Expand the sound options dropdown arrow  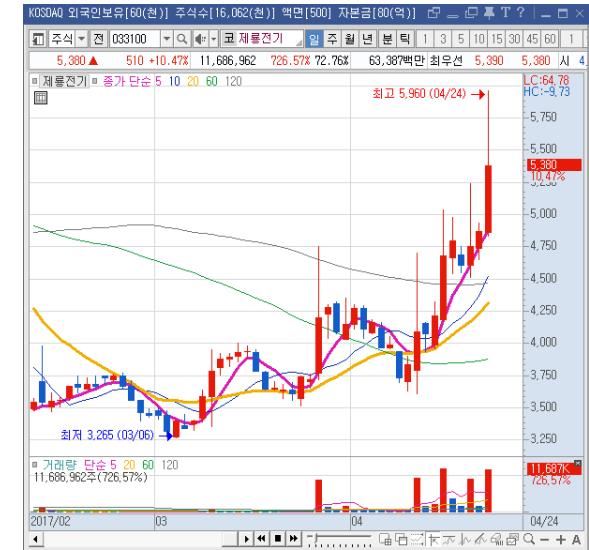point(213,39)
